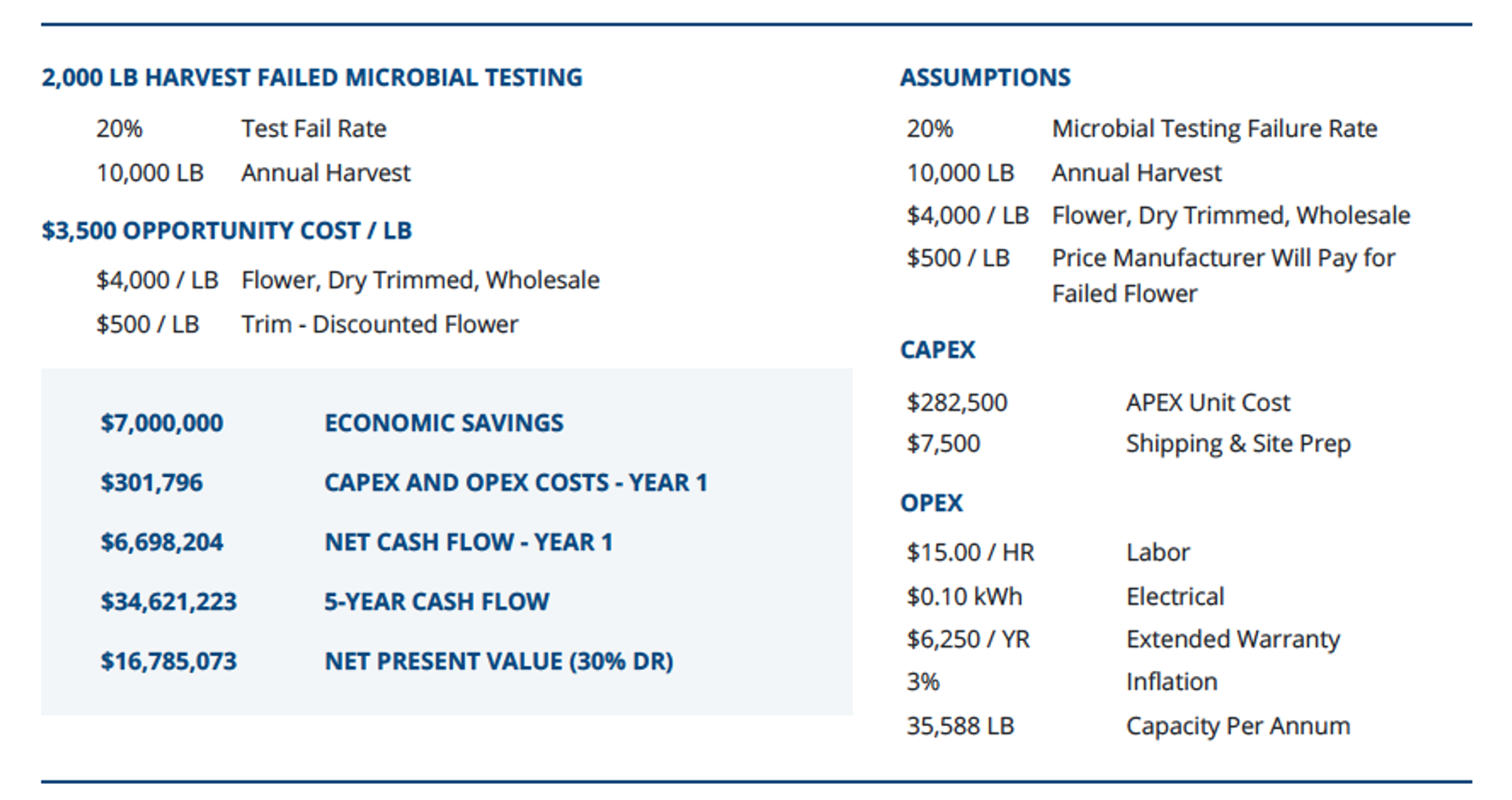The image size is (1512, 800).
Task: Select the $16,785,073 net present value figure
Action: point(168,661)
